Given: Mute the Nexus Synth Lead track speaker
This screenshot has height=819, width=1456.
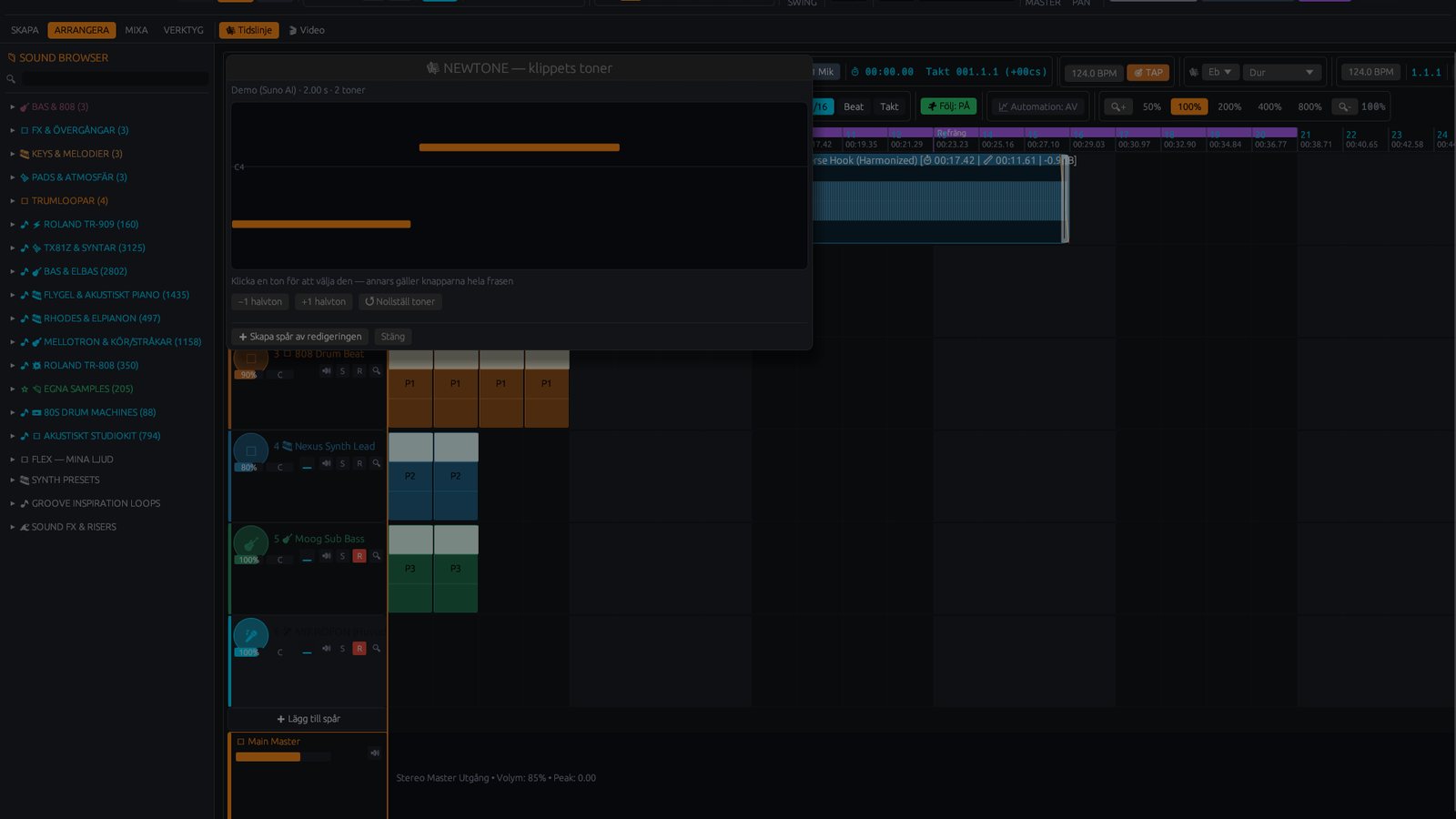Looking at the screenshot, I should (326, 463).
